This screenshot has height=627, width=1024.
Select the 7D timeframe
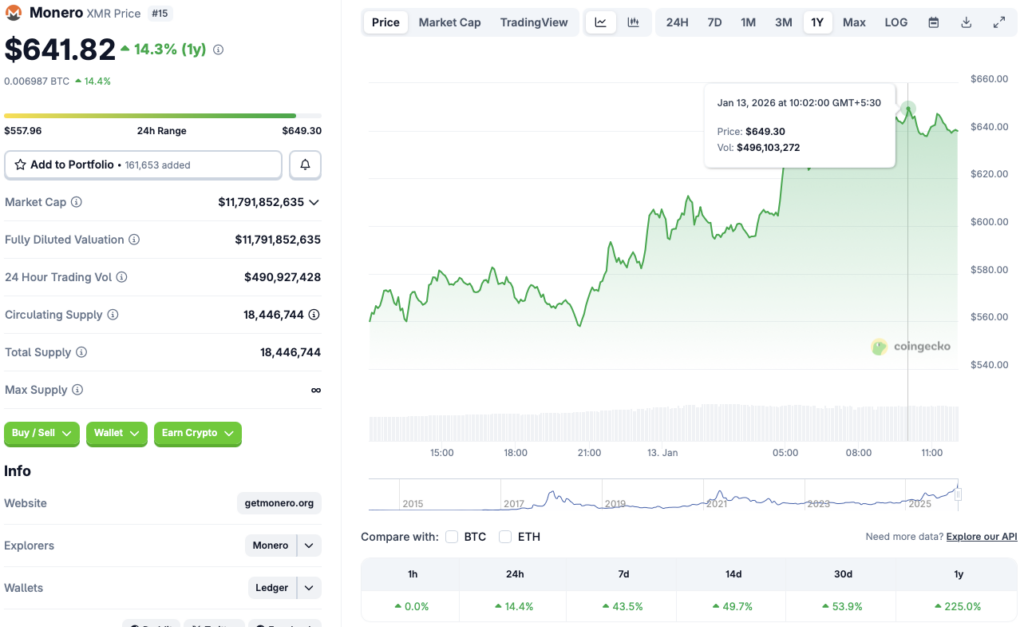[714, 21]
